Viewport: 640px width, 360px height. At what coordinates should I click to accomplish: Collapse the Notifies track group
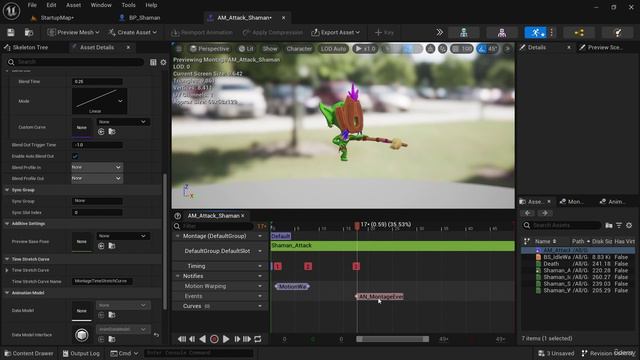[178, 276]
